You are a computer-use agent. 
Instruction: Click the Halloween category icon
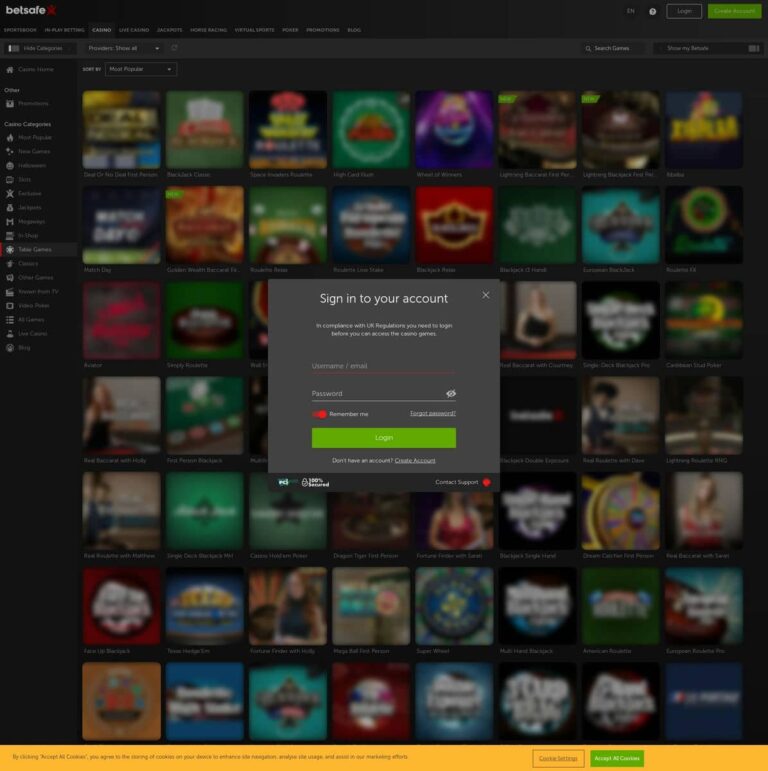click(x=9, y=166)
